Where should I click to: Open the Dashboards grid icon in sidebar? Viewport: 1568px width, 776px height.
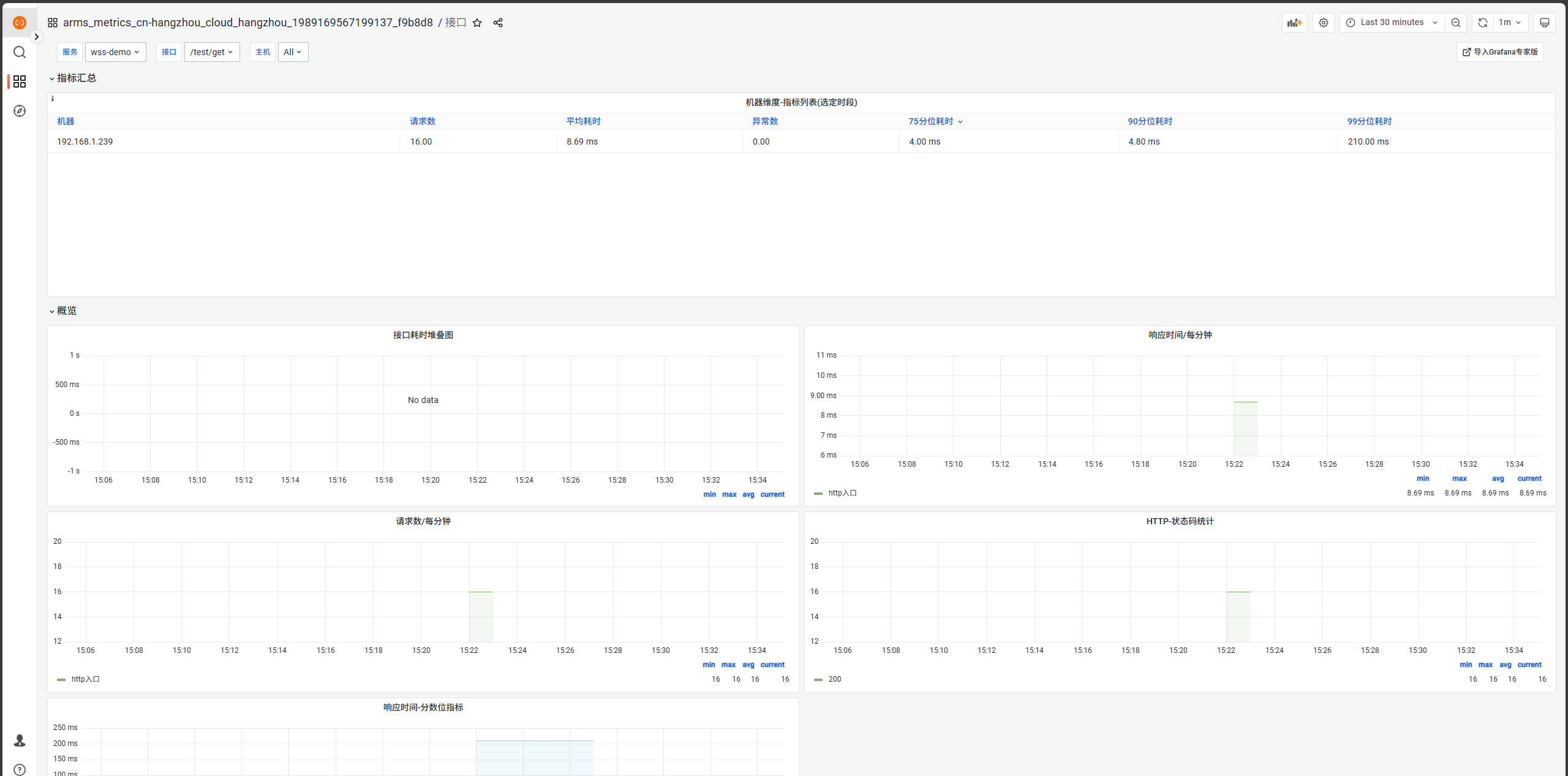[20, 81]
